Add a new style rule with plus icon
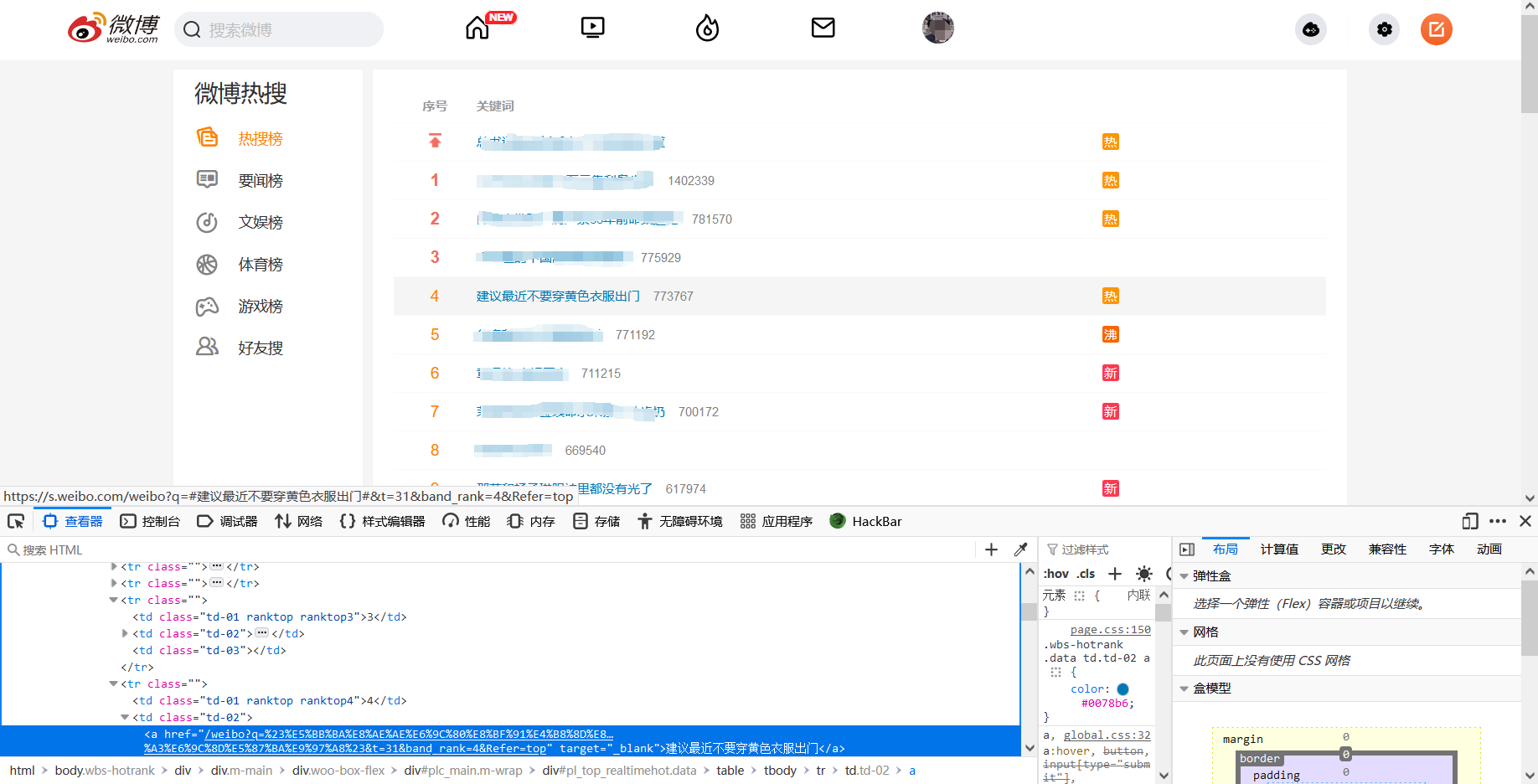The height and width of the screenshot is (784, 1538). (1115, 574)
